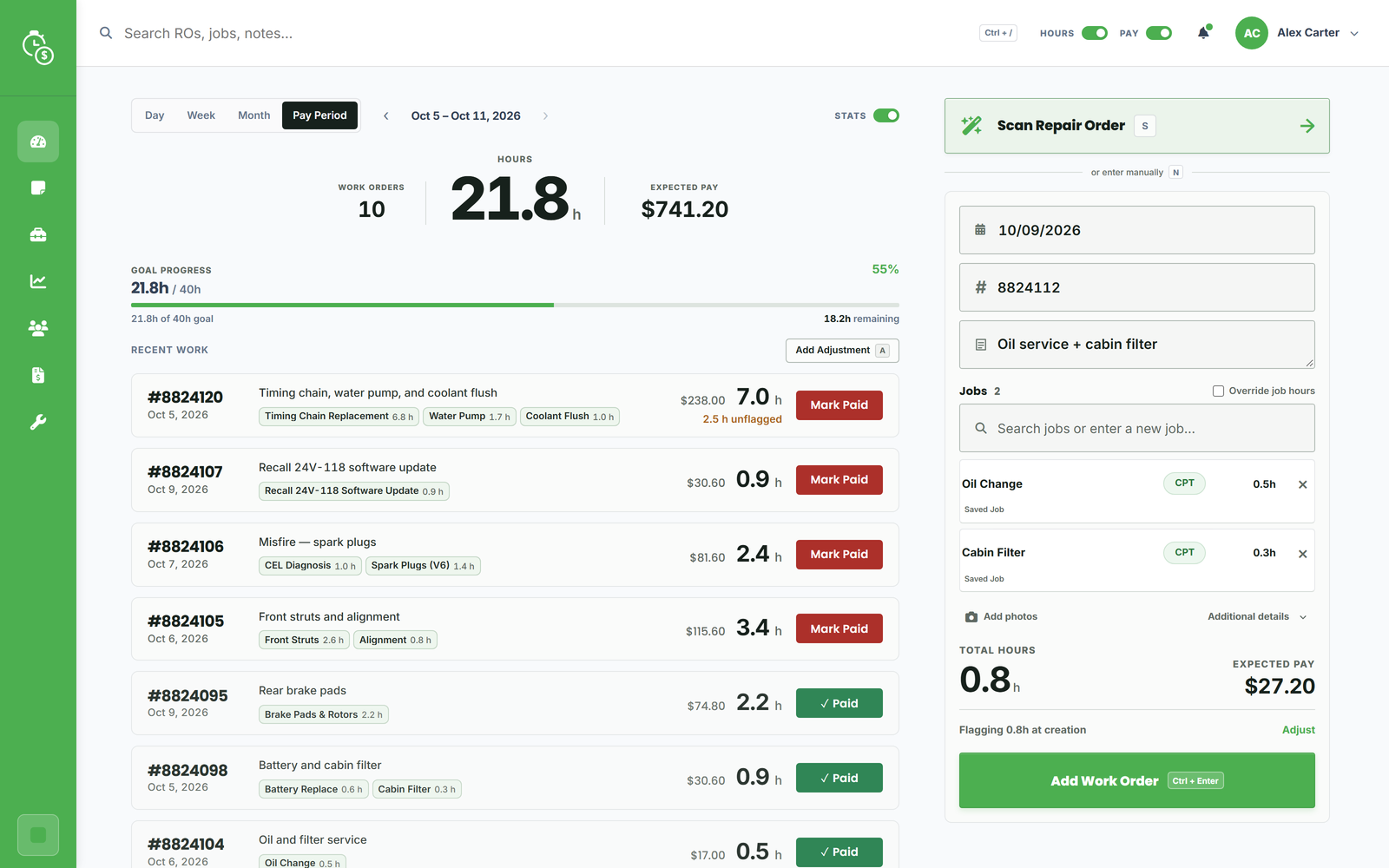The width and height of the screenshot is (1389, 868).
Task: Open the notifications bell
Action: pos(1203,33)
